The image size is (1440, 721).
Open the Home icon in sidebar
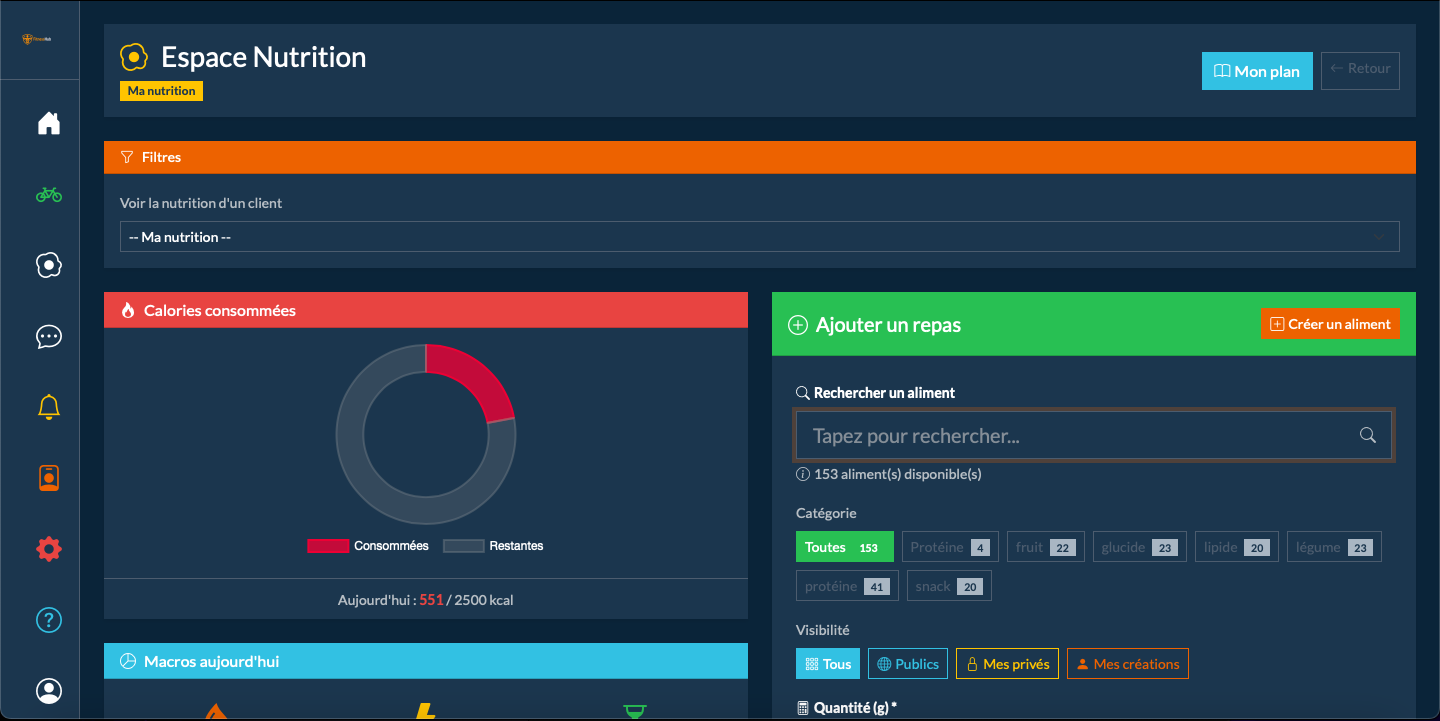[49, 123]
